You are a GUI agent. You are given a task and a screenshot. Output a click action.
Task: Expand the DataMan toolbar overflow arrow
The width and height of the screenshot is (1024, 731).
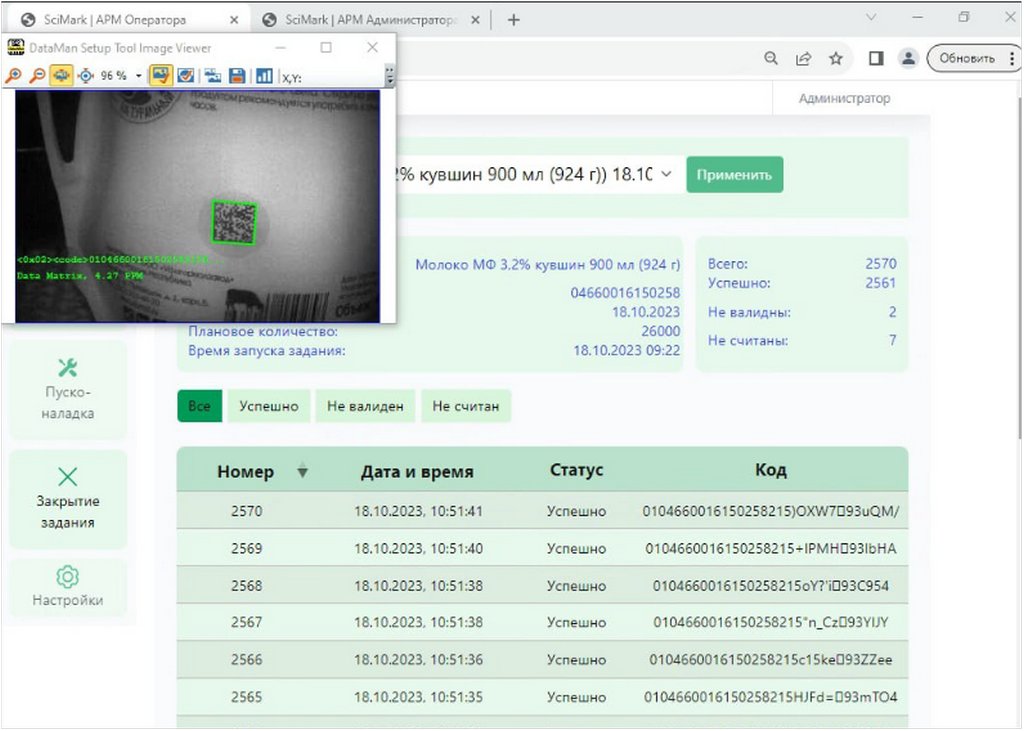click(389, 76)
